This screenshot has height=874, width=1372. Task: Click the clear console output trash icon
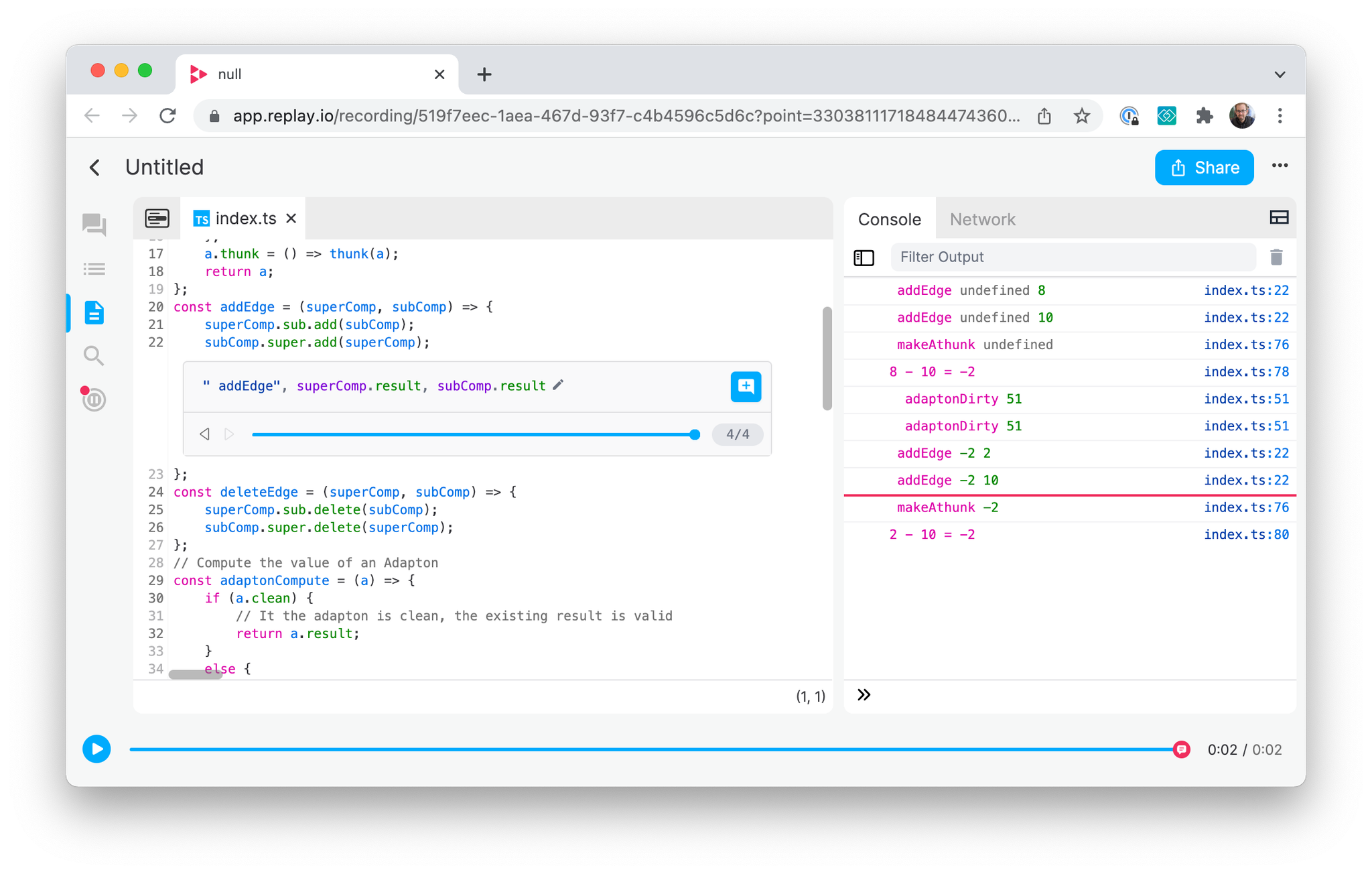(x=1276, y=257)
